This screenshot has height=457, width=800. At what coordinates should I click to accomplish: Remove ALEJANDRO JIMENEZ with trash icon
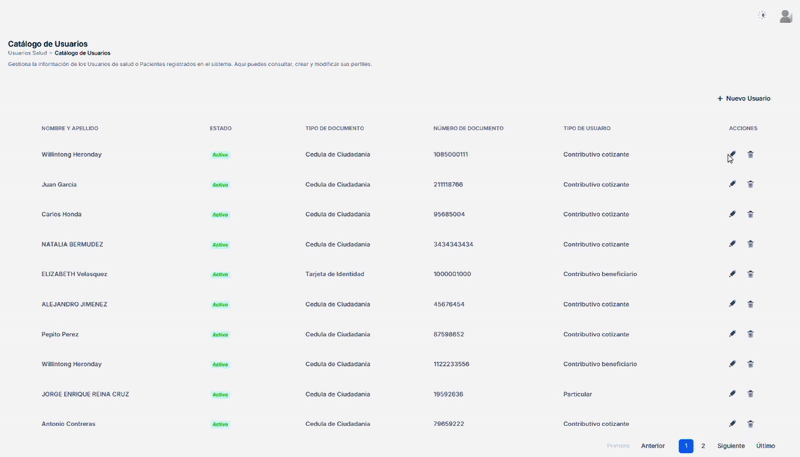[750, 304]
